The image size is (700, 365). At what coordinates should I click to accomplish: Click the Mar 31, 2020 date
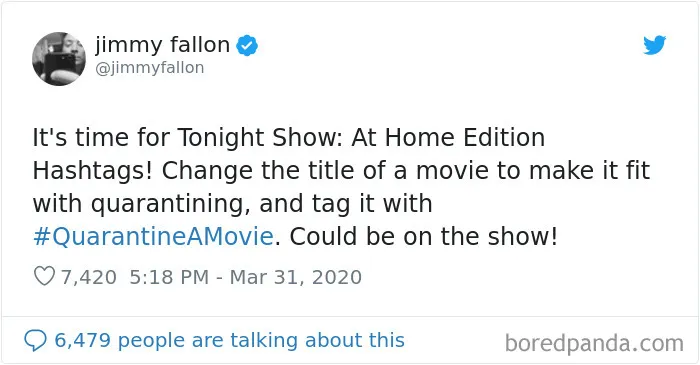[296, 277]
